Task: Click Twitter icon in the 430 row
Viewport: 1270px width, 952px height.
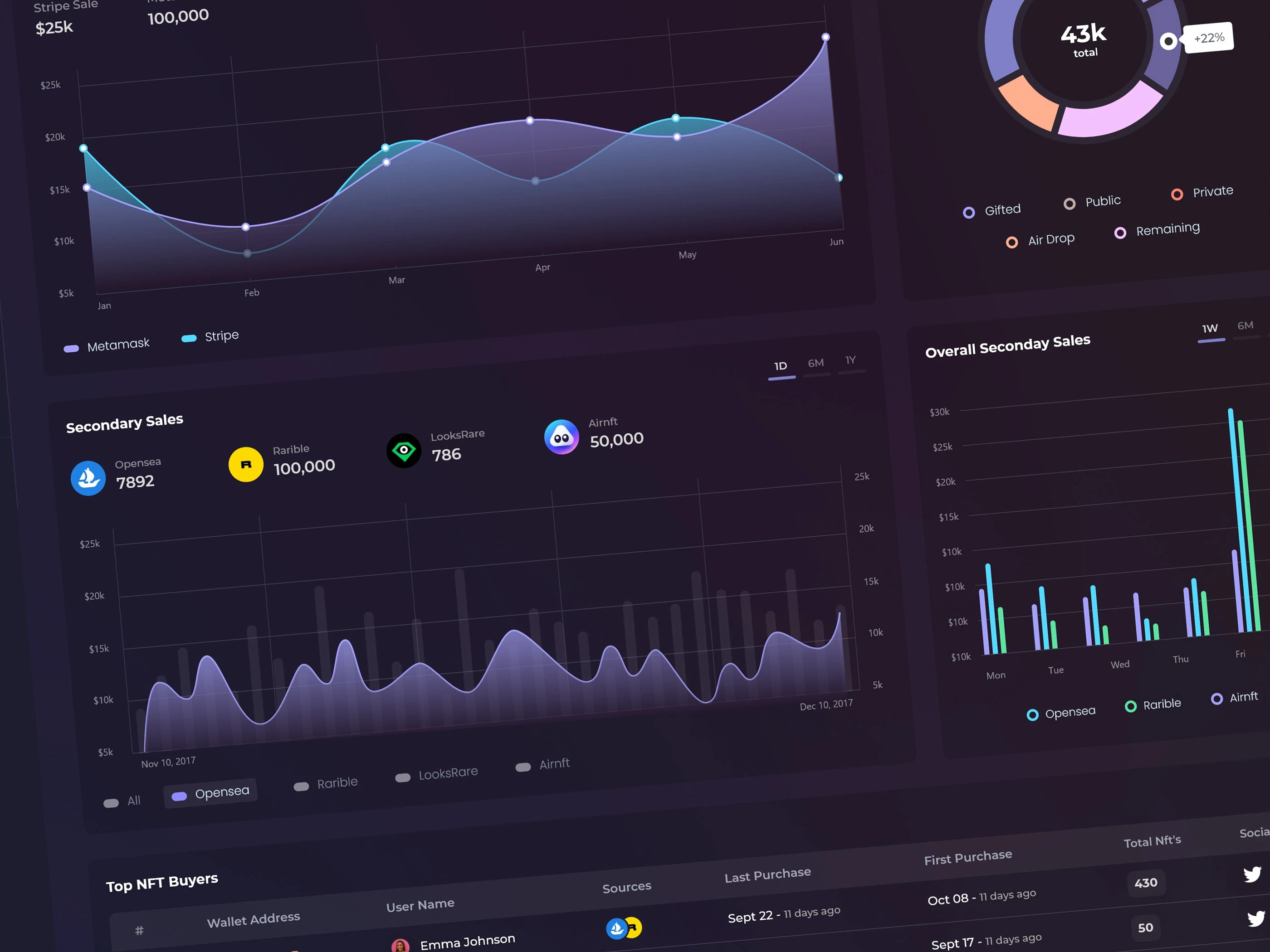Action: (x=1252, y=874)
